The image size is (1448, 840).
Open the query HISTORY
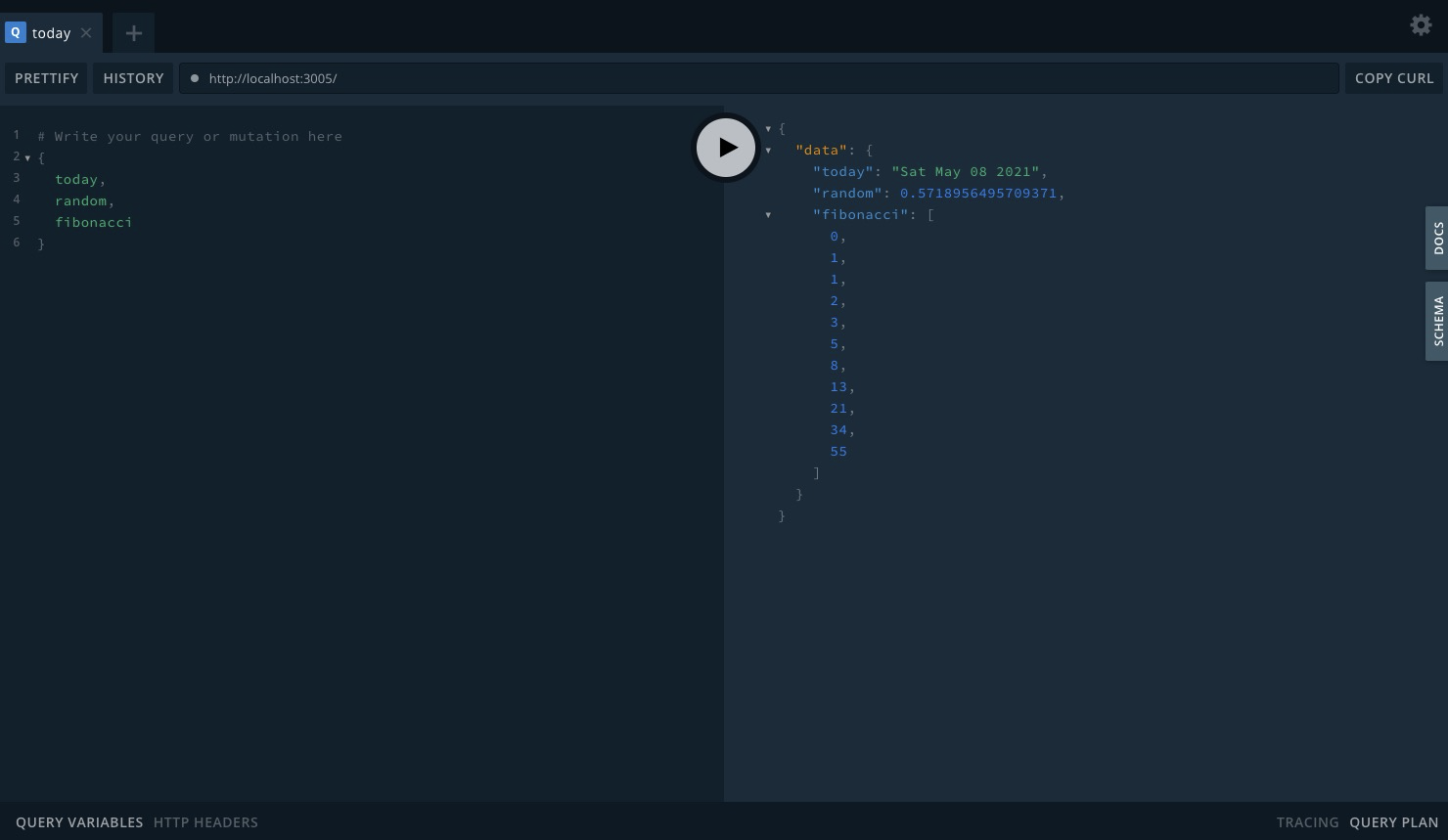pyautogui.click(x=133, y=78)
